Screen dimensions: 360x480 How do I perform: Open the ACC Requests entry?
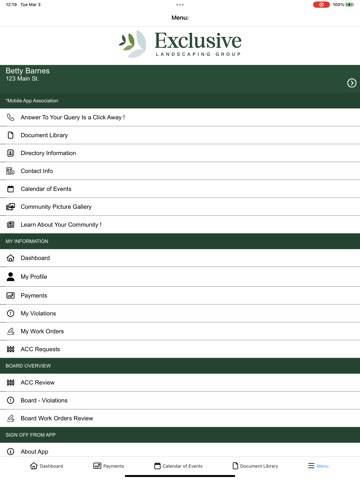[180, 349]
